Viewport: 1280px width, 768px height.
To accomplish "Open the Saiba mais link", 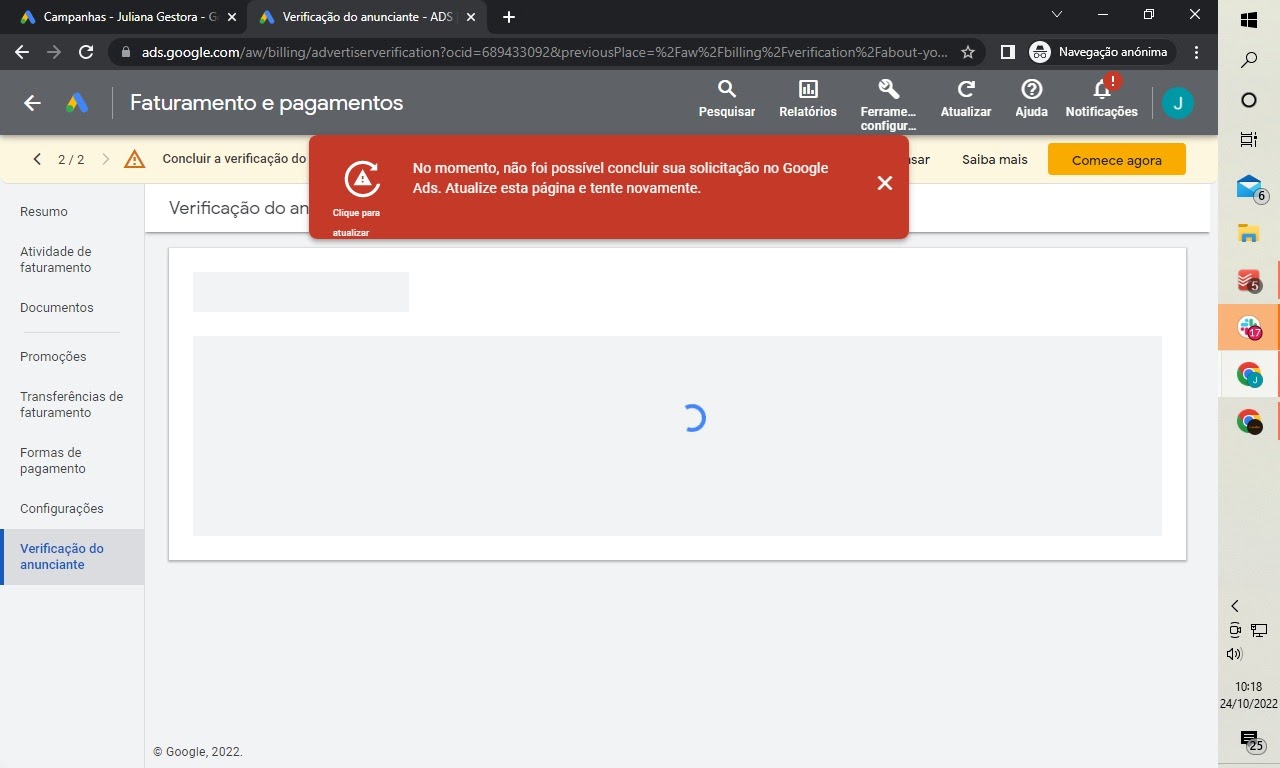I will pyautogui.click(x=994, y=160).
